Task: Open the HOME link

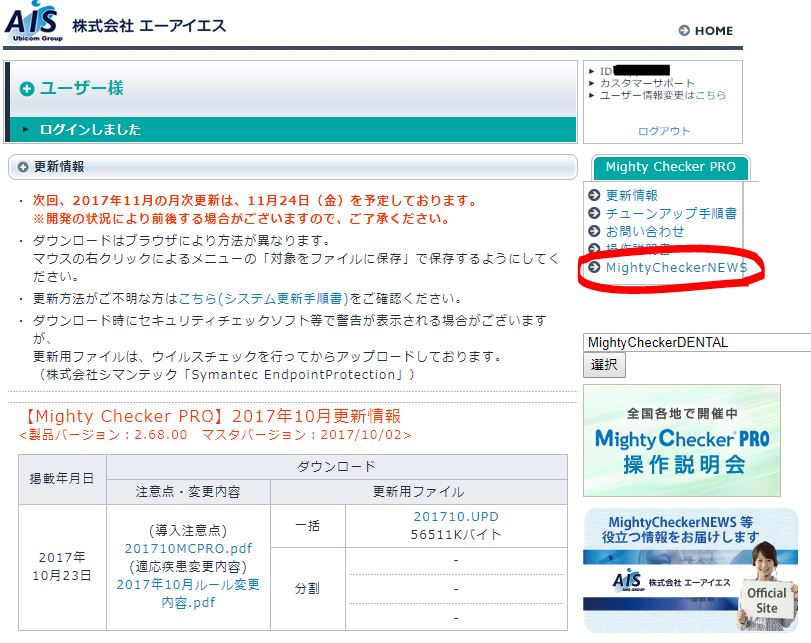Action: [x=713, y=31]
